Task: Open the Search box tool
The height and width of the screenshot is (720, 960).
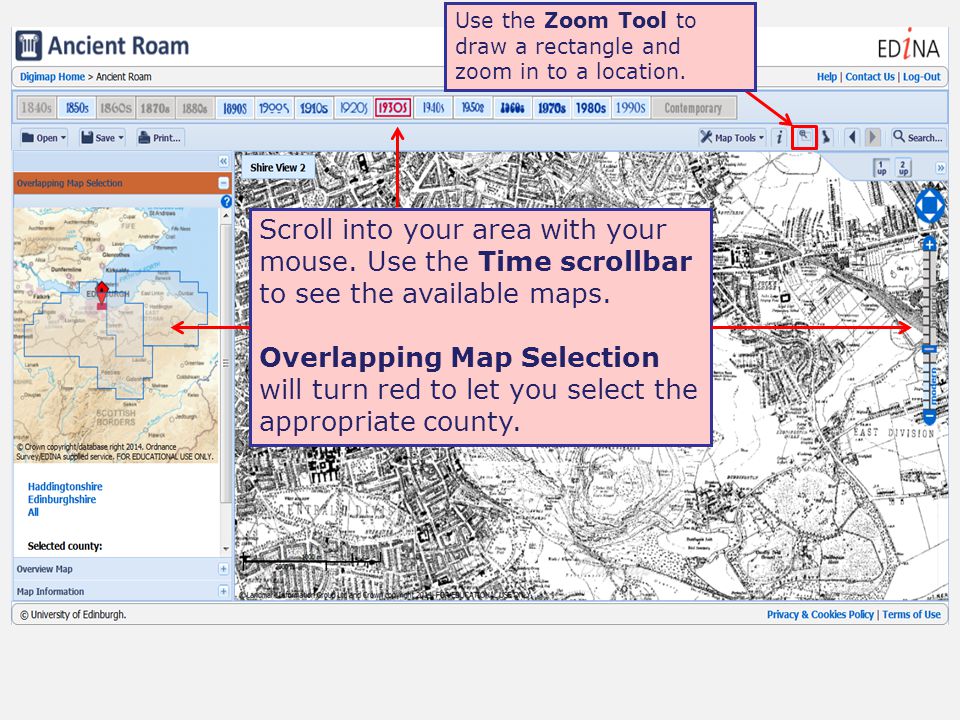Action: coord(917,137)
